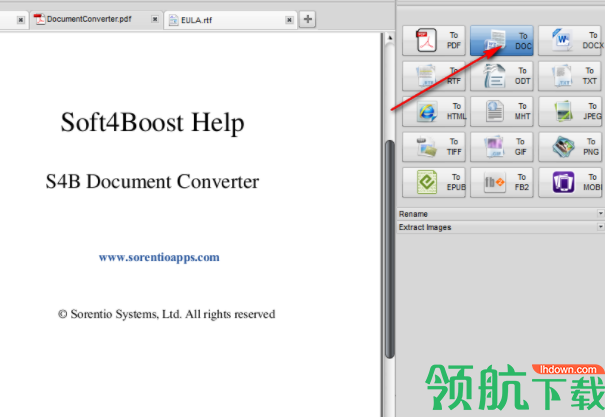Click the preview vertical scrollbar thumb

pos(390,249)
